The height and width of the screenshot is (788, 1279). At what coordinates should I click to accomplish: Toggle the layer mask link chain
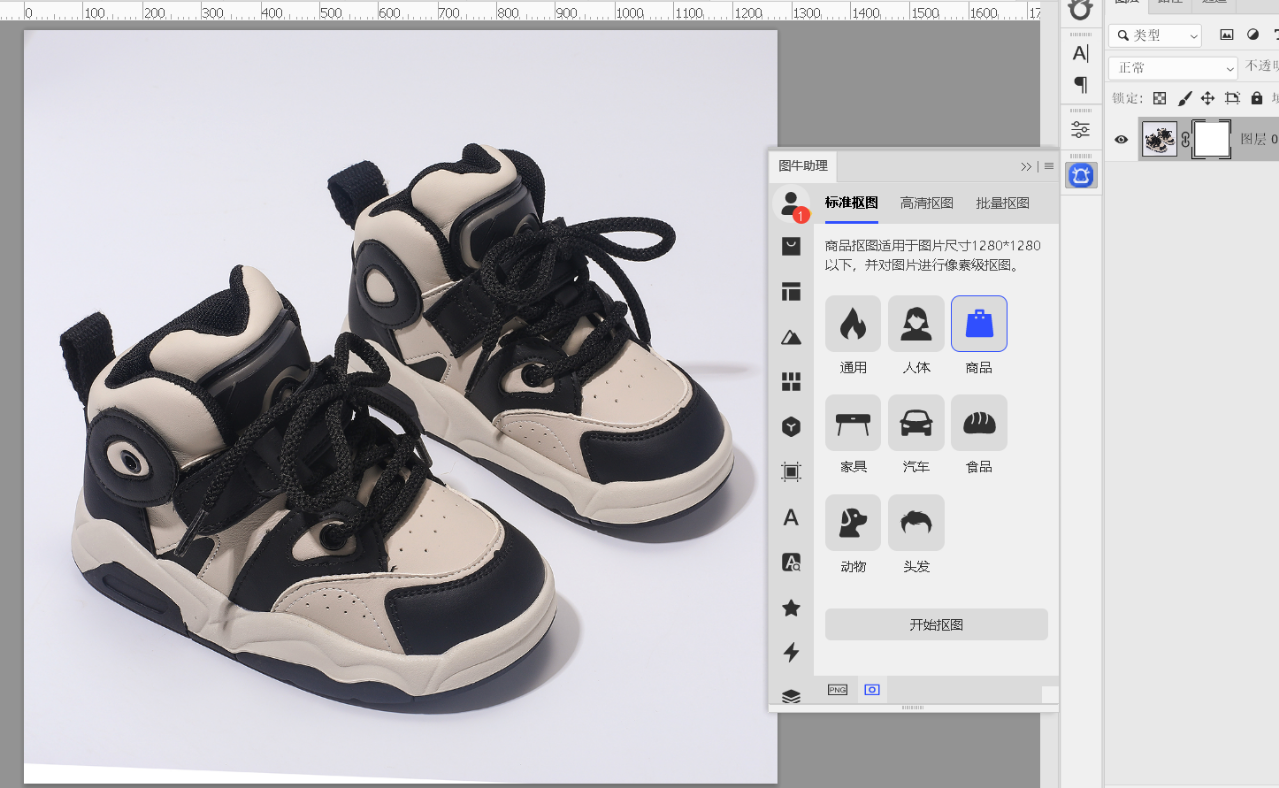(x=1186, y=140)
